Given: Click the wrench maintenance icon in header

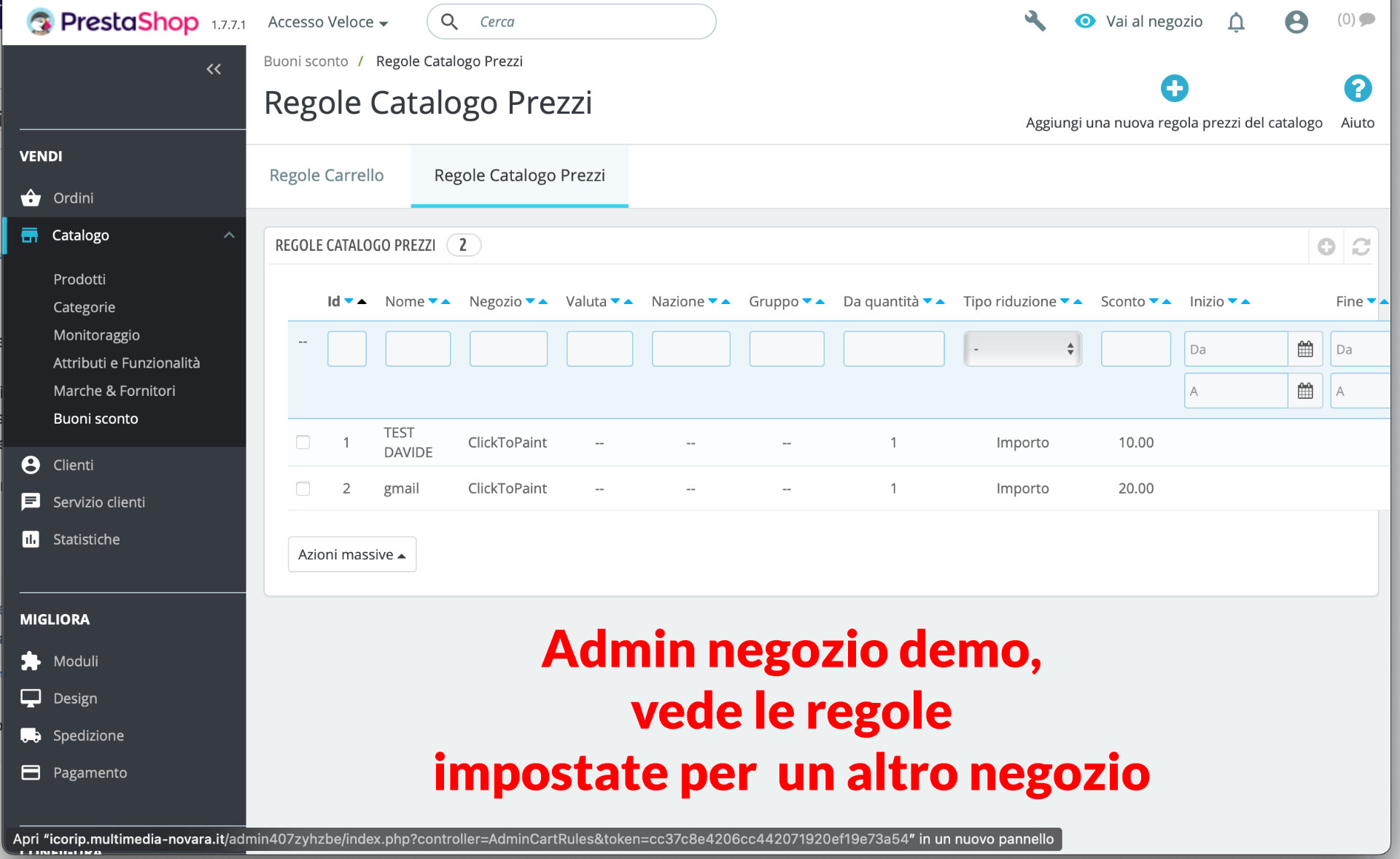Looking at the screenshot, I should coord(1035,21).
